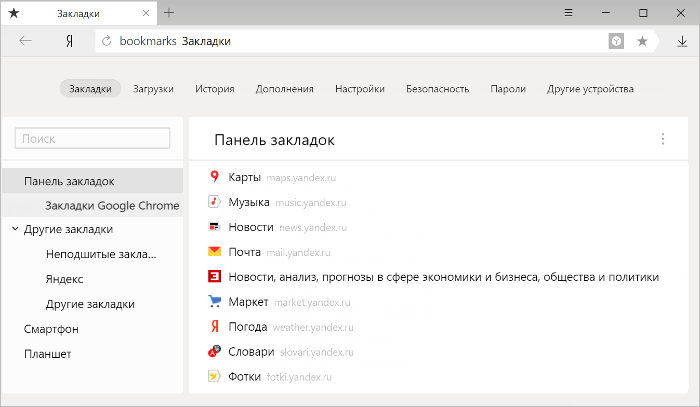Open Yandex home via the Я icon

tap(69, 42)
